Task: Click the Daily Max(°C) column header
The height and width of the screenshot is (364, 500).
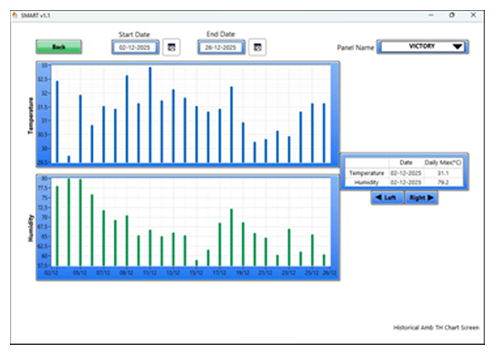Action: pos(443,163)
